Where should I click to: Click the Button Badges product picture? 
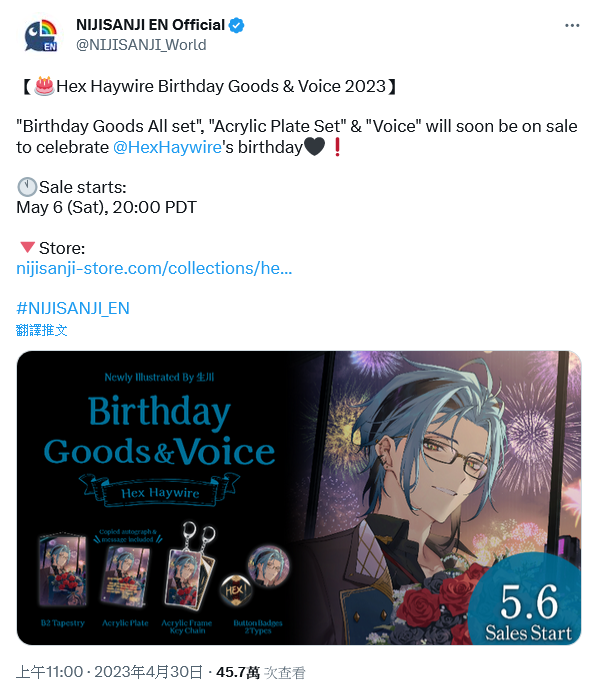pyautogui.click(x=256, y=576)
